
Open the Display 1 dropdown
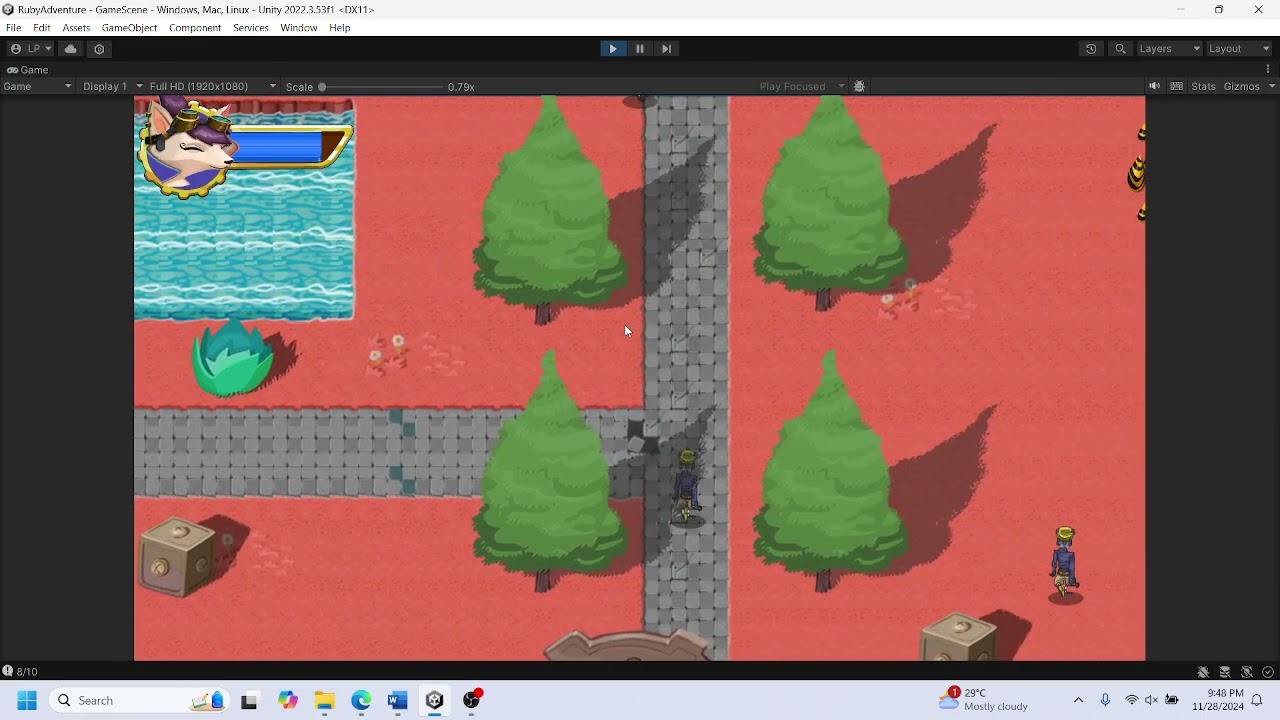coord(112,86)
